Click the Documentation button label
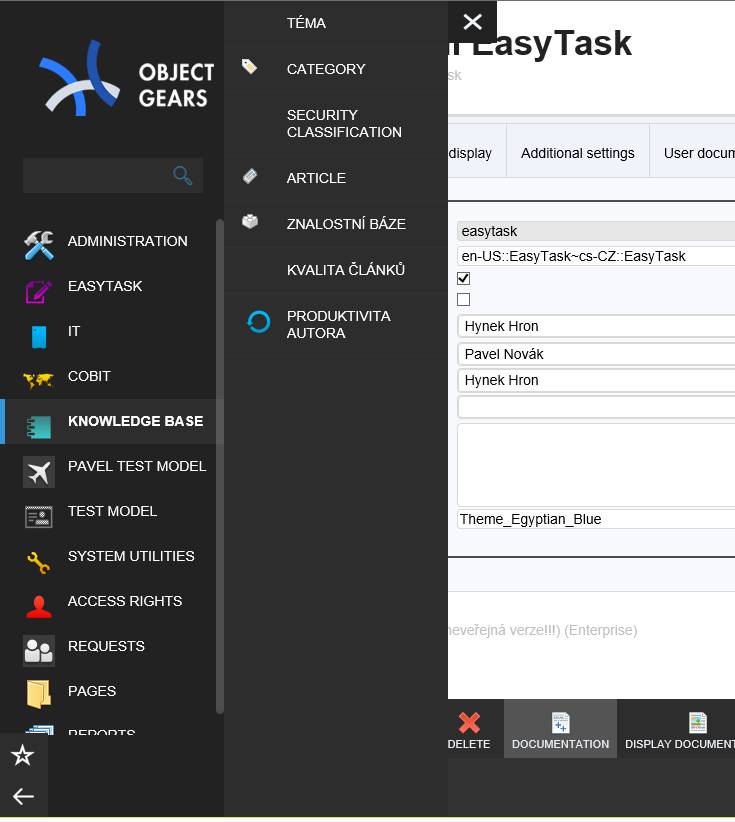 (x=560, y=744)
